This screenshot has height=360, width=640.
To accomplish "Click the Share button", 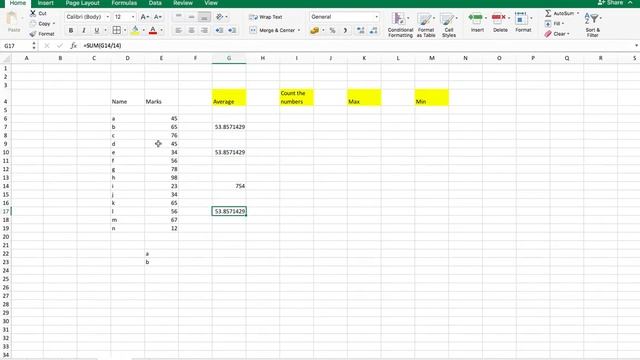I will coord(611,3).
